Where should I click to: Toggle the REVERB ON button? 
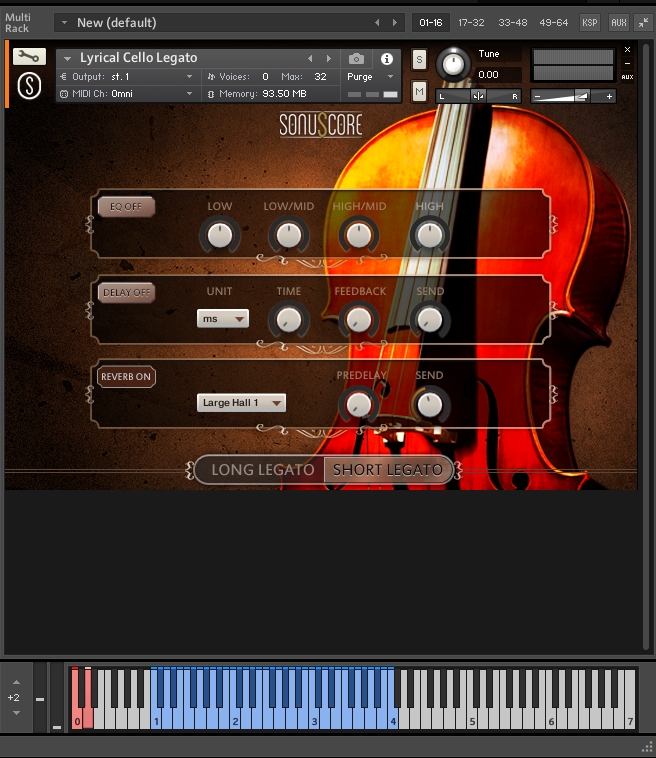(x=126, y=377)
